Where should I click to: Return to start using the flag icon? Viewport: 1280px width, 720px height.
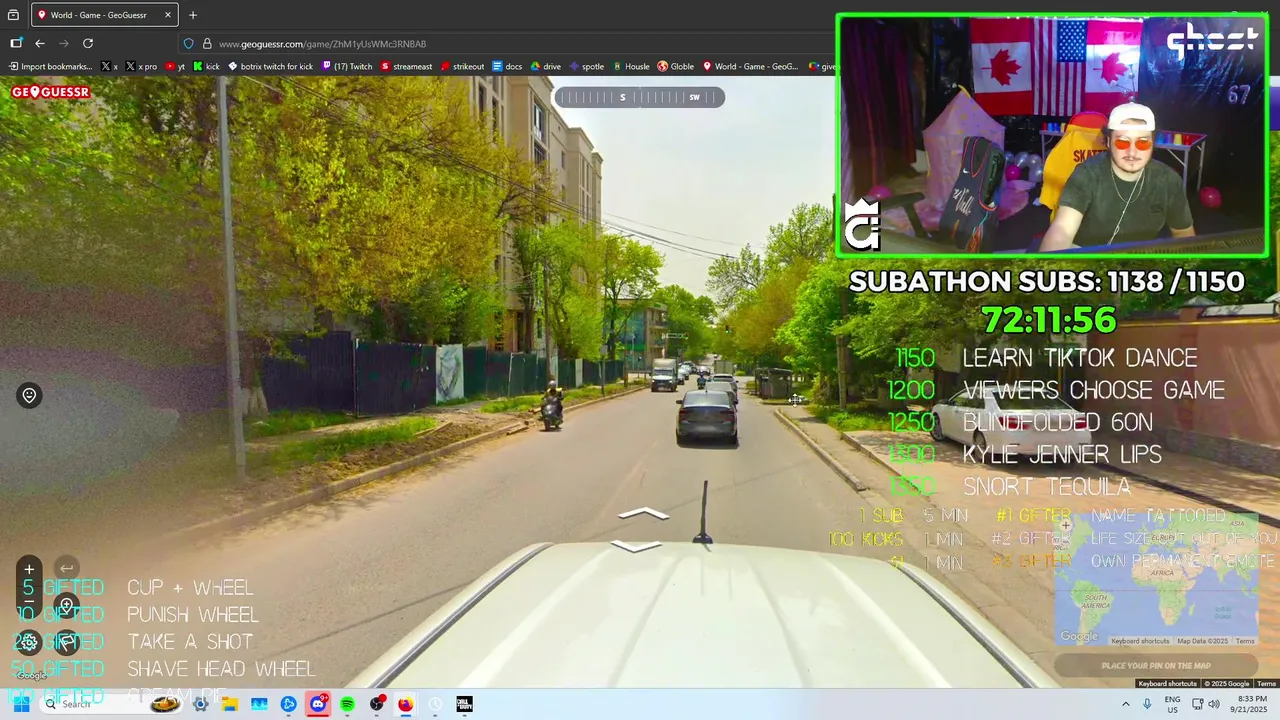(x=66, y=642)
